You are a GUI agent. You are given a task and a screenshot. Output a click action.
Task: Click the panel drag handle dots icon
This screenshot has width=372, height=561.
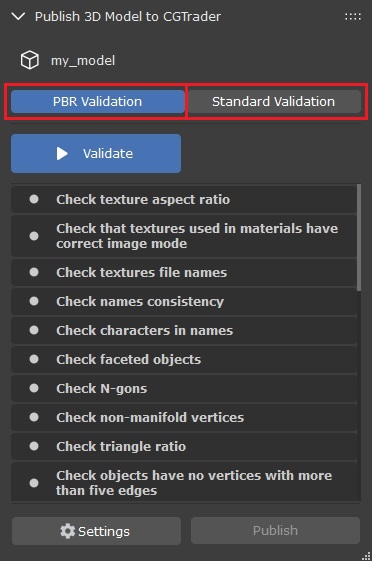click(353, 16)
